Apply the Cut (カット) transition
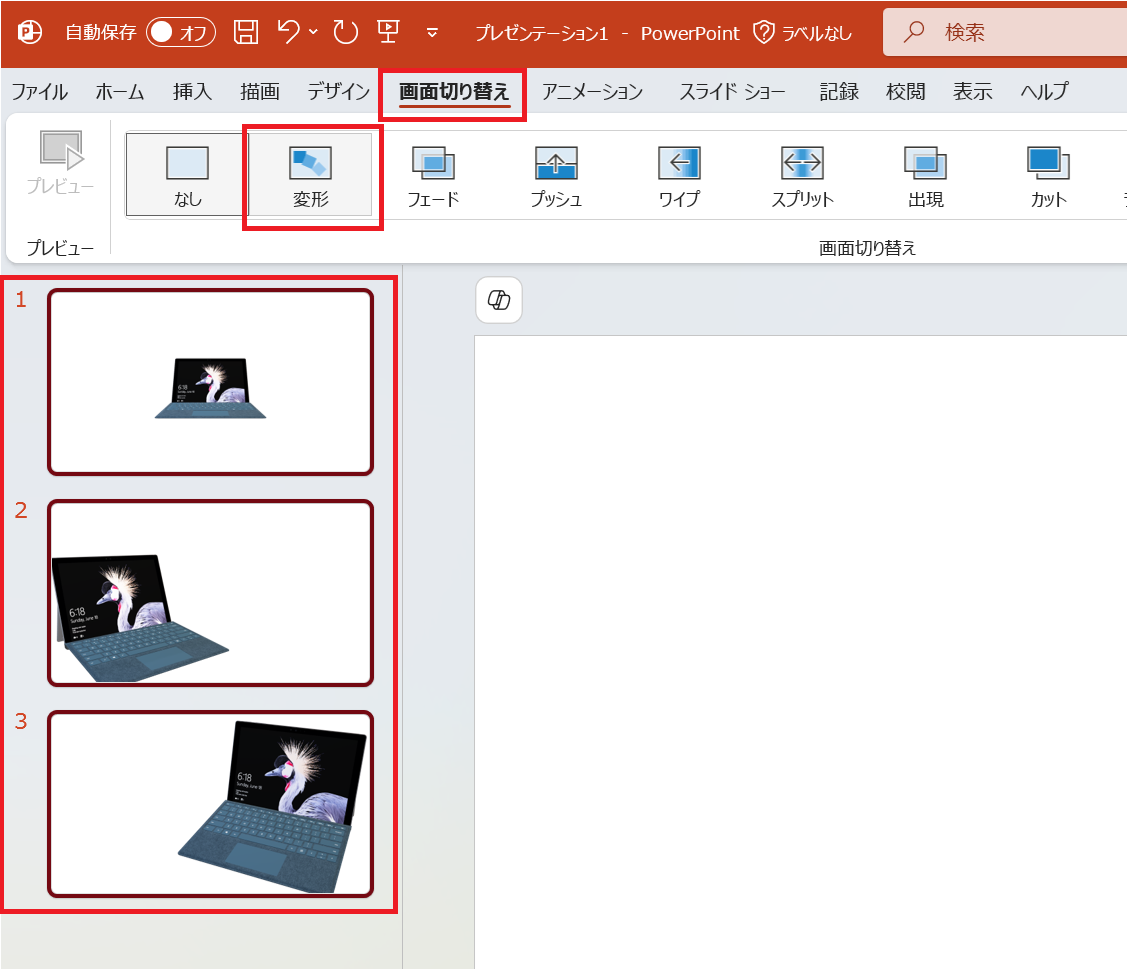 coord(1048,176)
